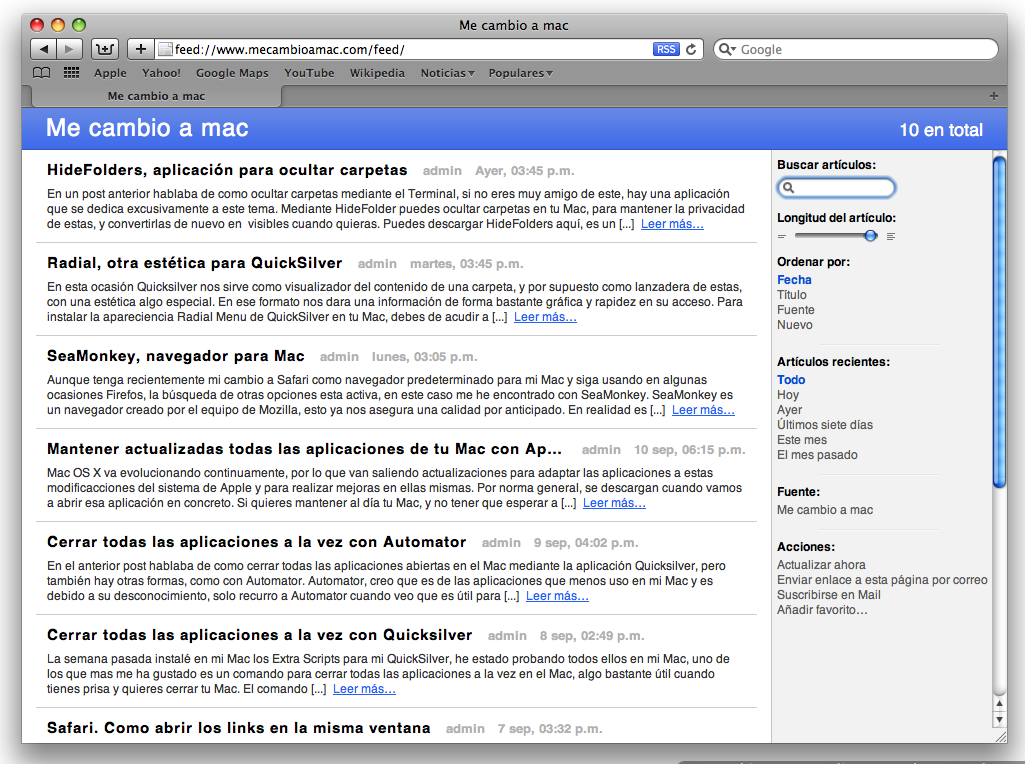Select the Me cambio a mac tab

point(156,96)
